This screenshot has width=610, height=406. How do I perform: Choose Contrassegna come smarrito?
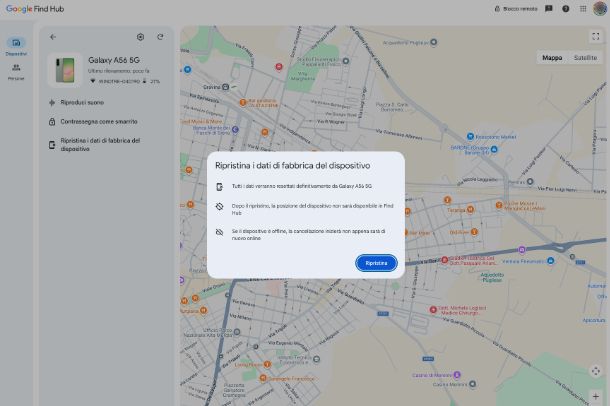point(92,121)
